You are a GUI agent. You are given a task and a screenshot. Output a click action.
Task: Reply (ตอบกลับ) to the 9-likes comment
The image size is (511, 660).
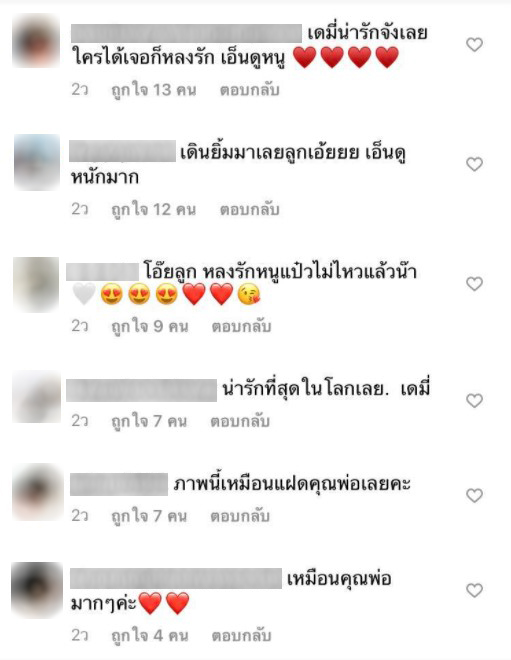241,327
